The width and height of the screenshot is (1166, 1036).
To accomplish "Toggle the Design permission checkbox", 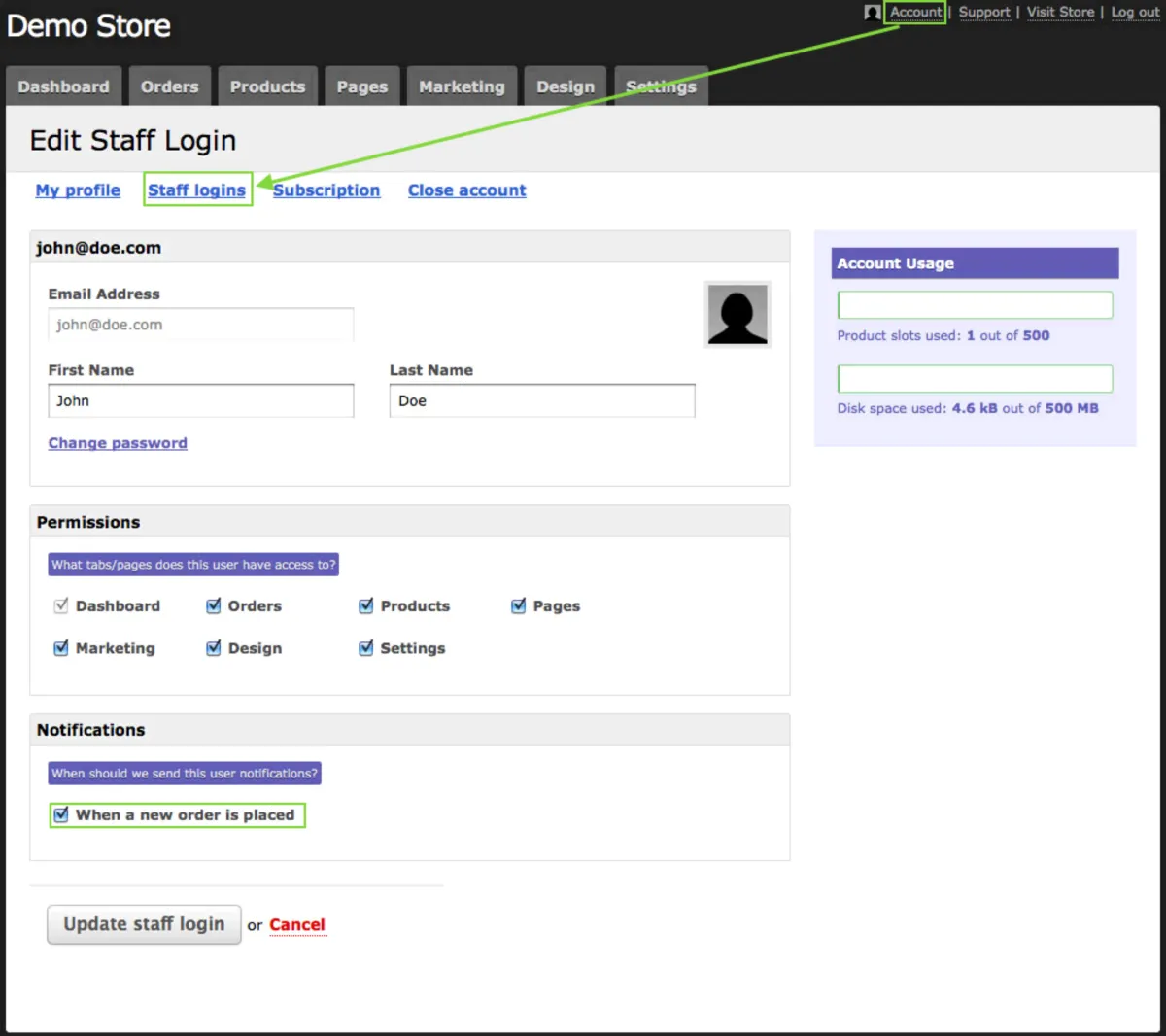I will click(214, 648).
